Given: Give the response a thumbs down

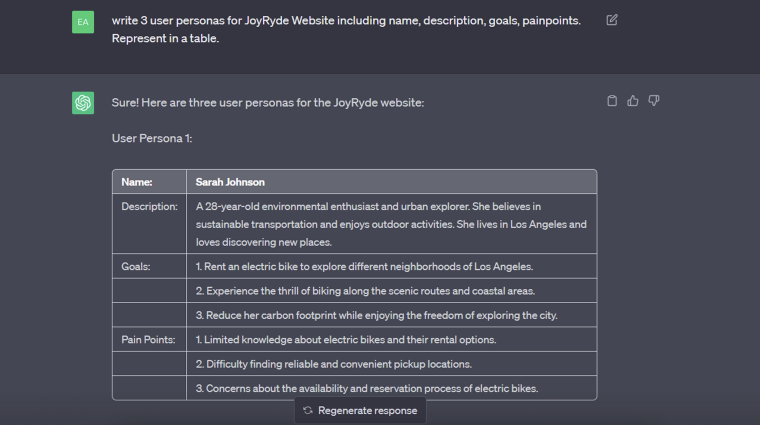Looking at the screenshot, I should pos(654,101).
